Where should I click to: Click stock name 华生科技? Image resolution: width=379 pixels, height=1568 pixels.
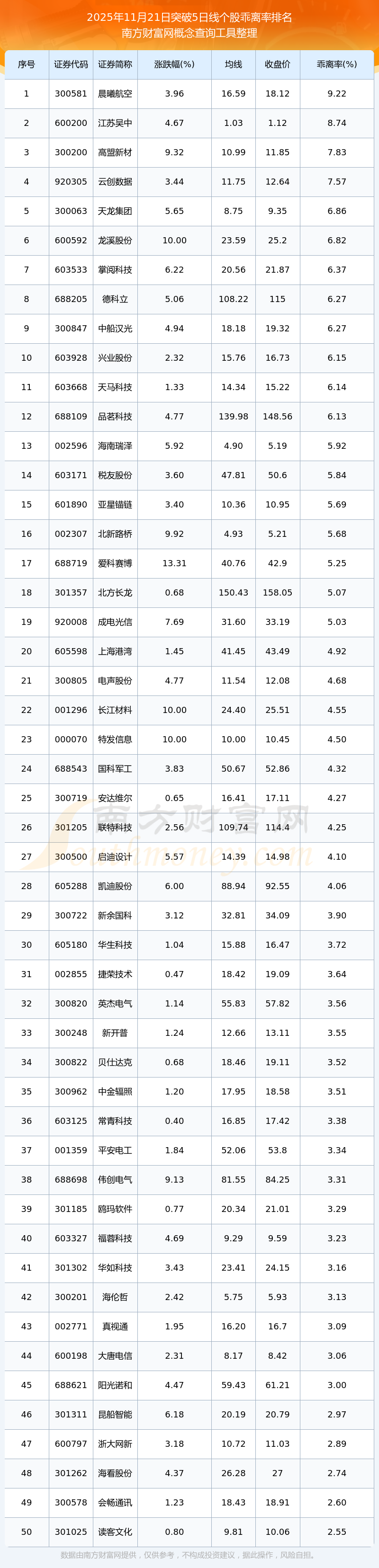[x=115, y=945]
